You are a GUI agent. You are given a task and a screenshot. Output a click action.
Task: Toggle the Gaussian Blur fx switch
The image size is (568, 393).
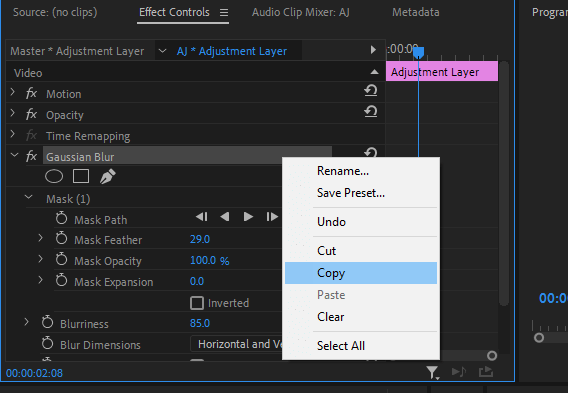coord(32,156)
